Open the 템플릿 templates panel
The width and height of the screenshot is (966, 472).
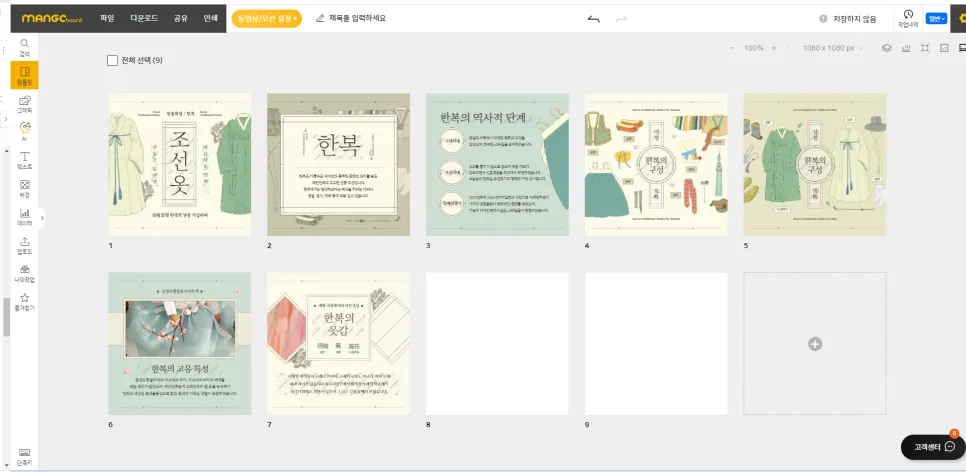[25, 75]
